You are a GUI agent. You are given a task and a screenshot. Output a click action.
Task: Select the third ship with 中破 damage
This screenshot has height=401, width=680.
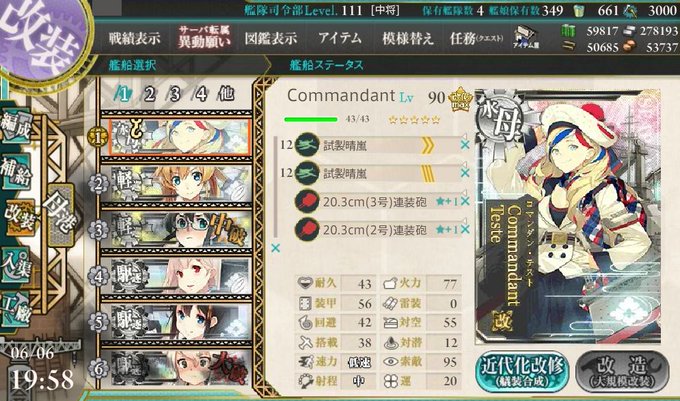pos(176,229)
